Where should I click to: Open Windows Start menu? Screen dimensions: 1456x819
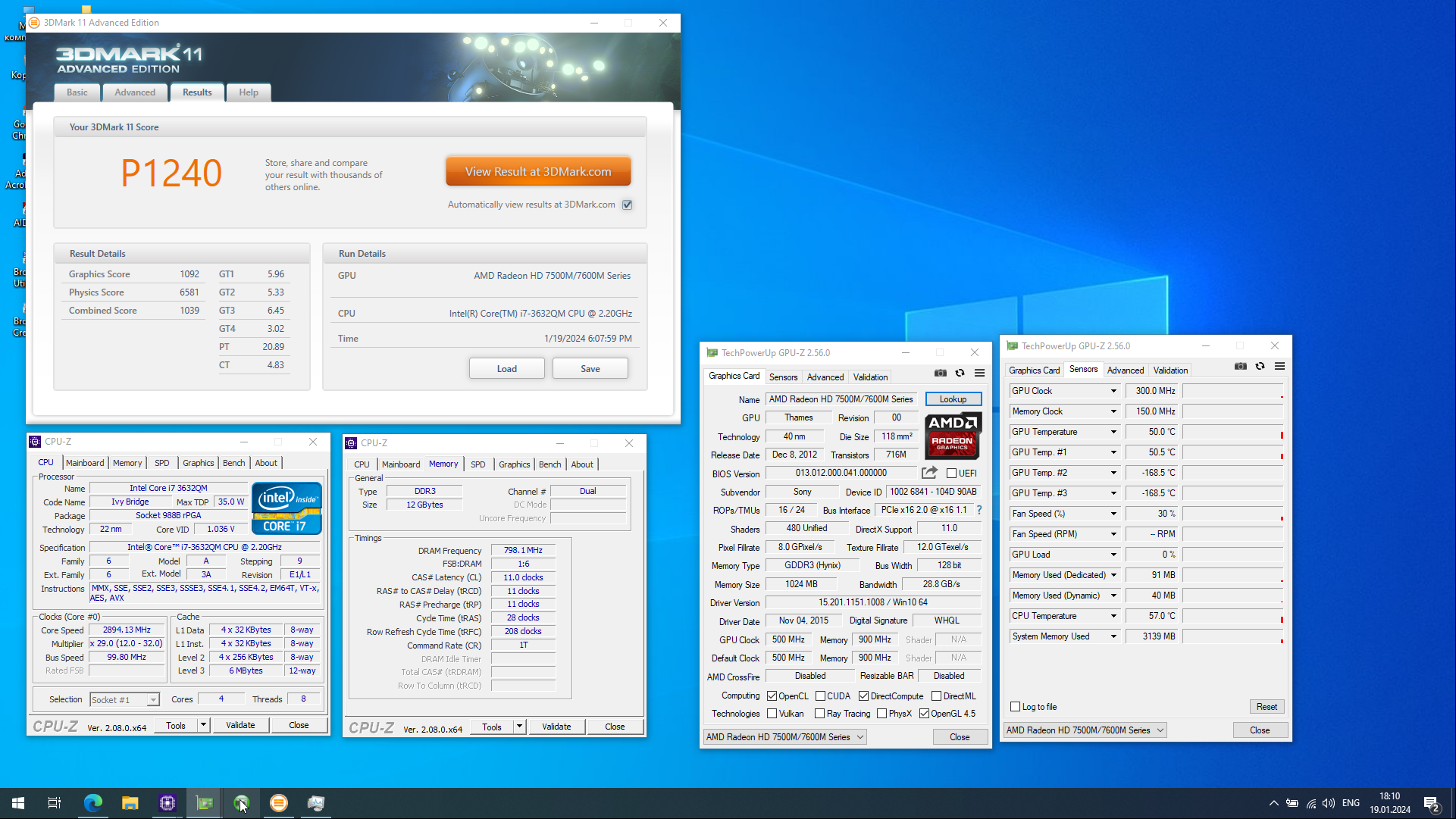point(18,803)
